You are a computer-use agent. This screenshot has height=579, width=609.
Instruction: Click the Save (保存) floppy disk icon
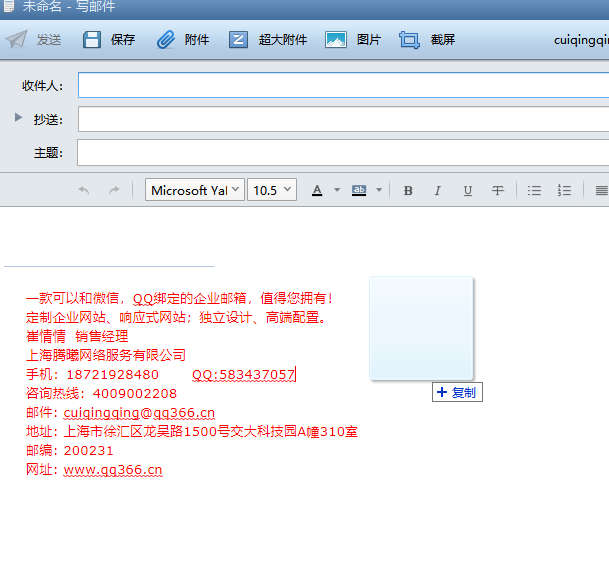click(92, 40)
